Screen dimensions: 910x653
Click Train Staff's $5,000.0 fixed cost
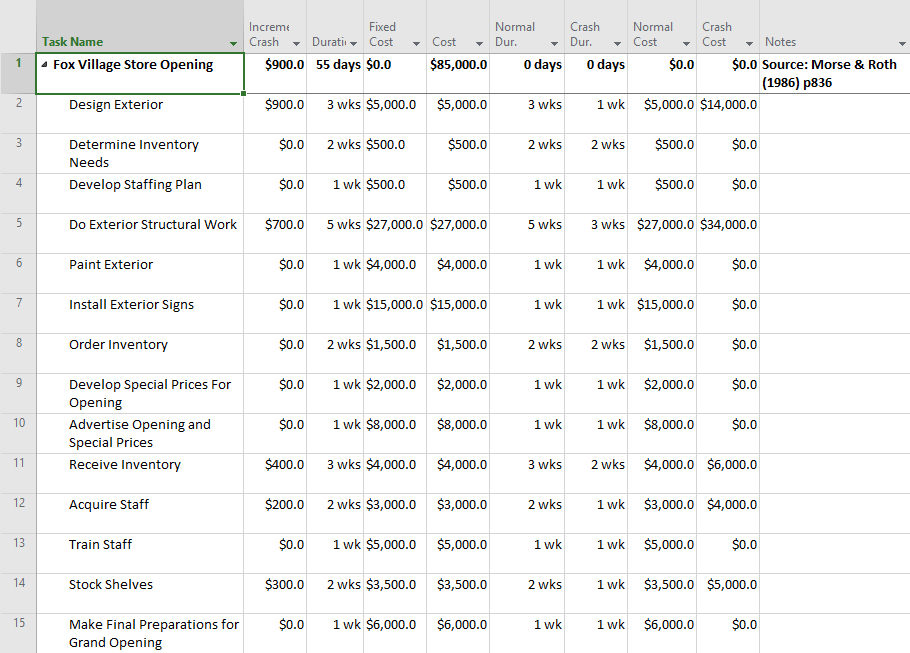point(395,554)
